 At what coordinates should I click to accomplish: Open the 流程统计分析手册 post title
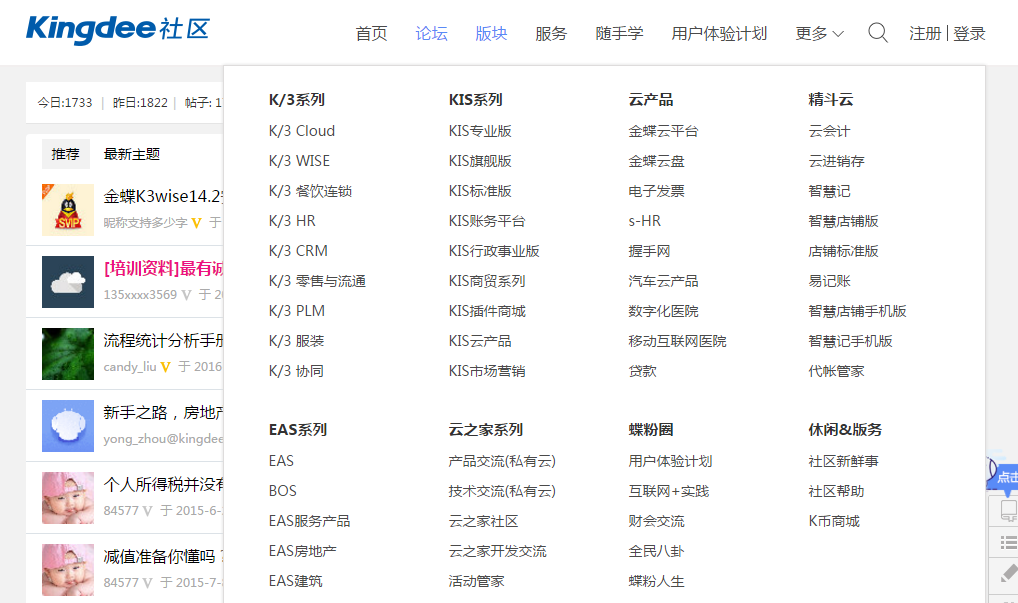point(163,340)
